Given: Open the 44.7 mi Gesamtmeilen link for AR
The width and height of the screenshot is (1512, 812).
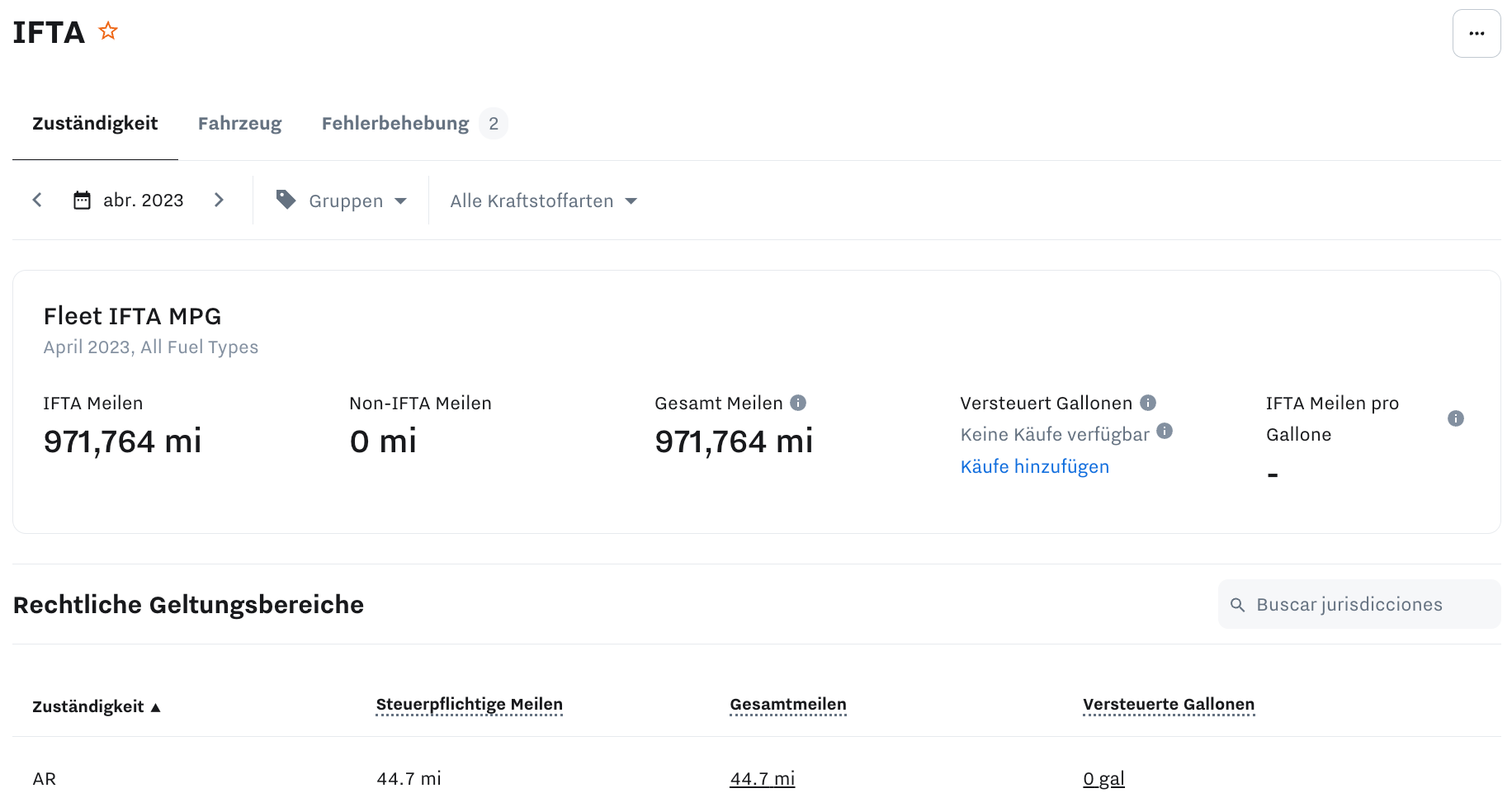Looking at the screenshot, I should pyautogui.click(x=762, y=779).
